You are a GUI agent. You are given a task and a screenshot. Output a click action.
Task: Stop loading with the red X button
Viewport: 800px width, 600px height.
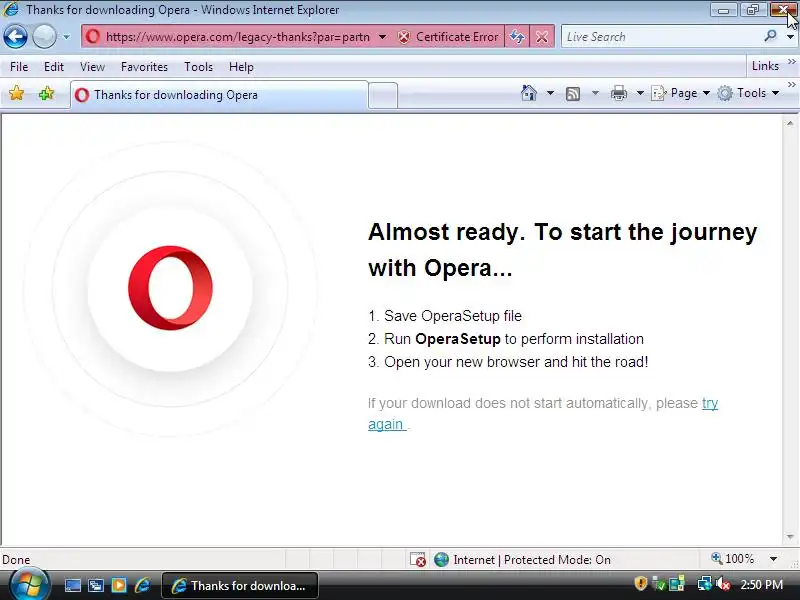[542, 37]
